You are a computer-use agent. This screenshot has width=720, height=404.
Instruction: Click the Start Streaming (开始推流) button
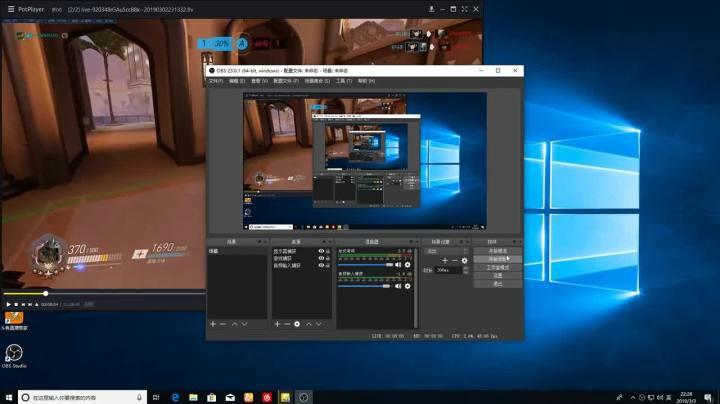click(498, 251)
